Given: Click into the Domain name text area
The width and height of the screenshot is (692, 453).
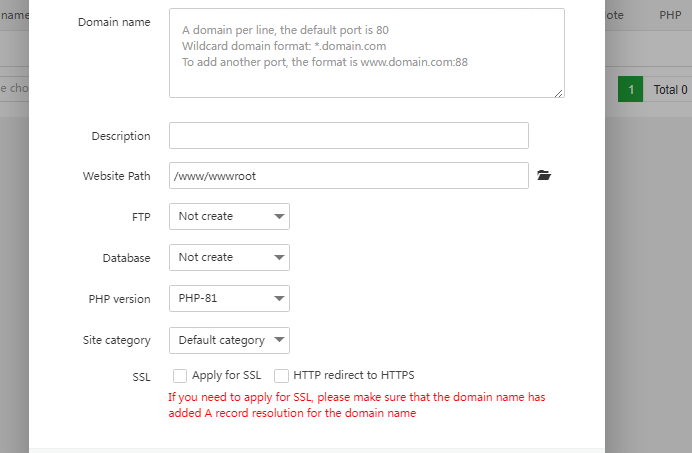Looking at the screenshot, I should pos(366,53).
